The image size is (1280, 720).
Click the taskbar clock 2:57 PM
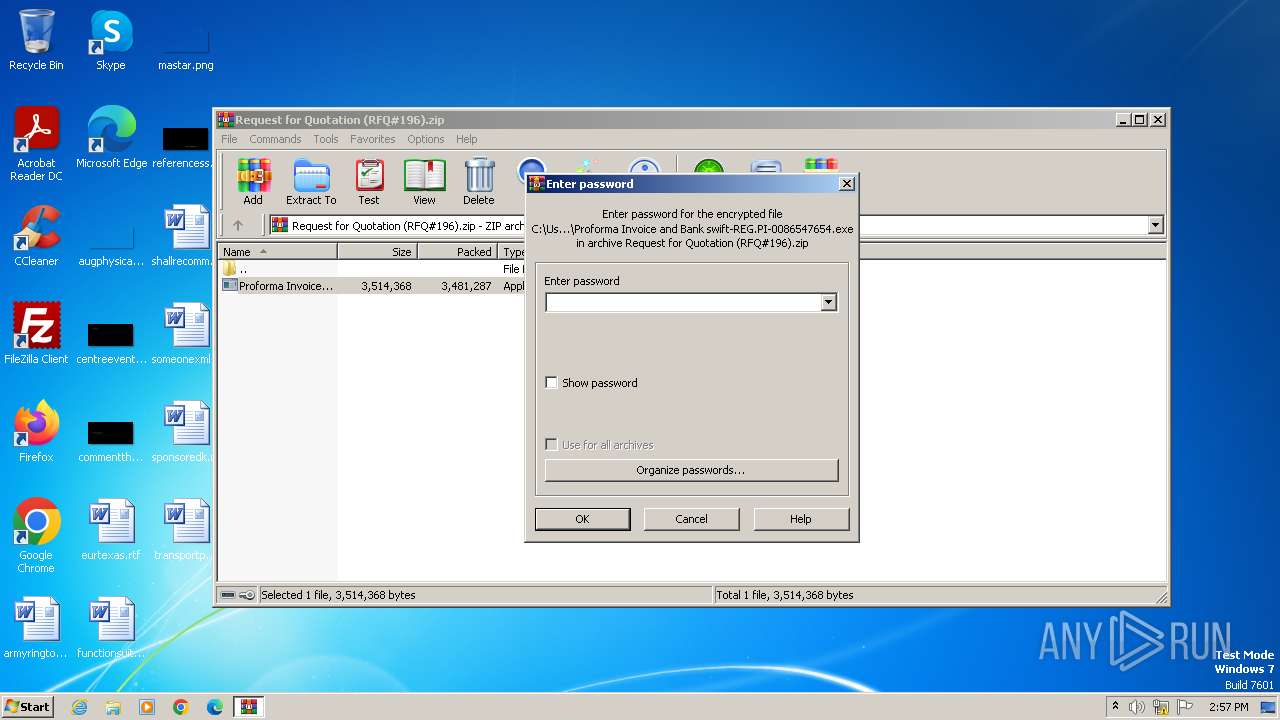tap(1228, 707)
